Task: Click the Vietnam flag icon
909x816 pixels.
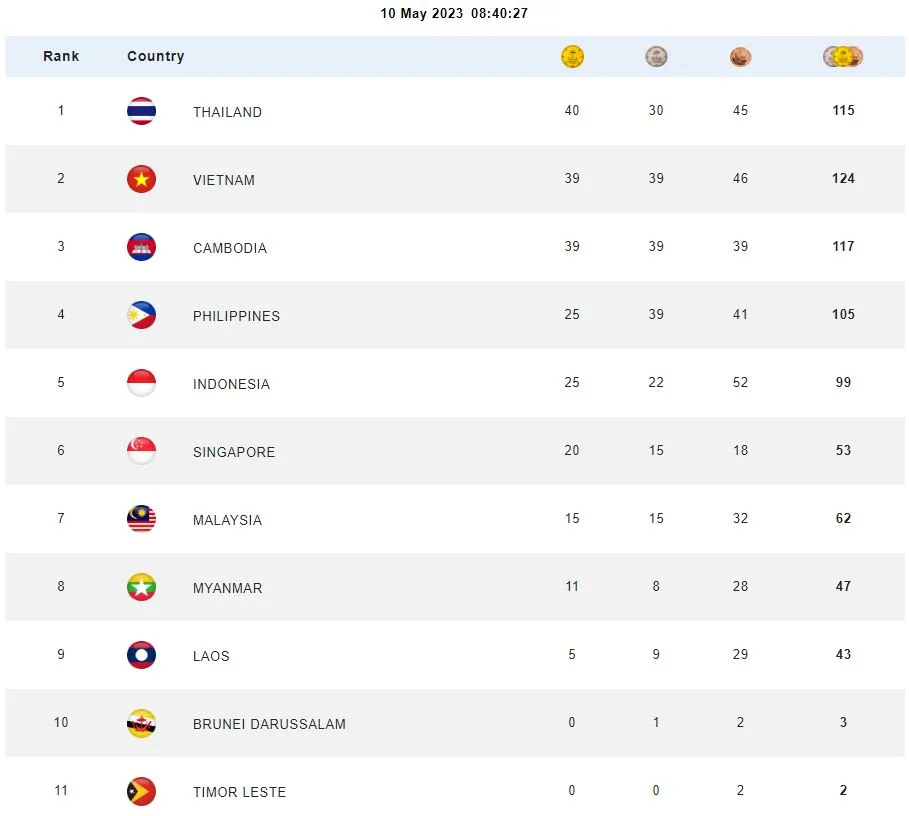Action: pyautogui.click(x=141, y=179)
